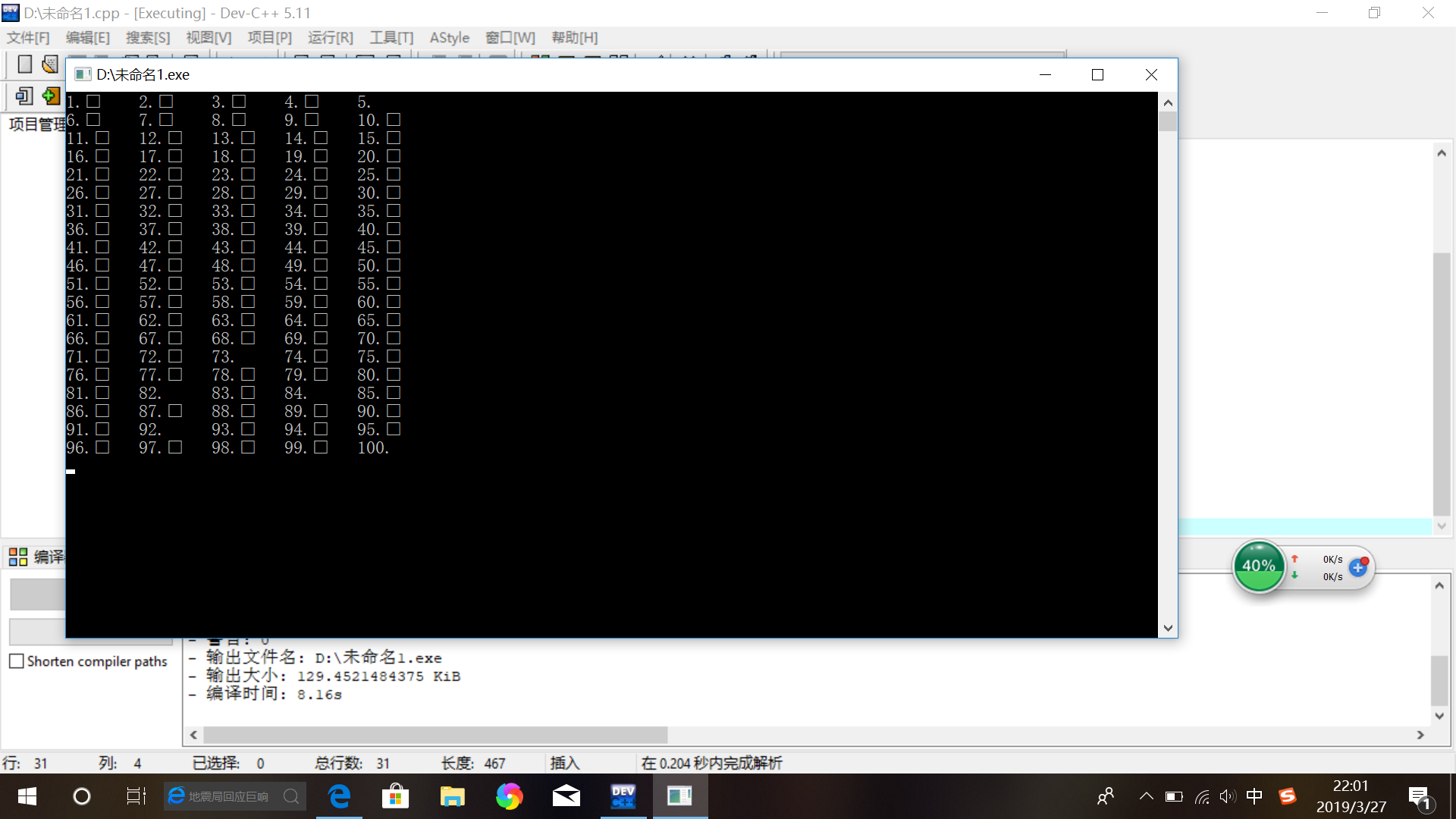Screen dimensions: 1456x819
Task: Click the compile log scroll-right arrow
Action: (1420, 735)
